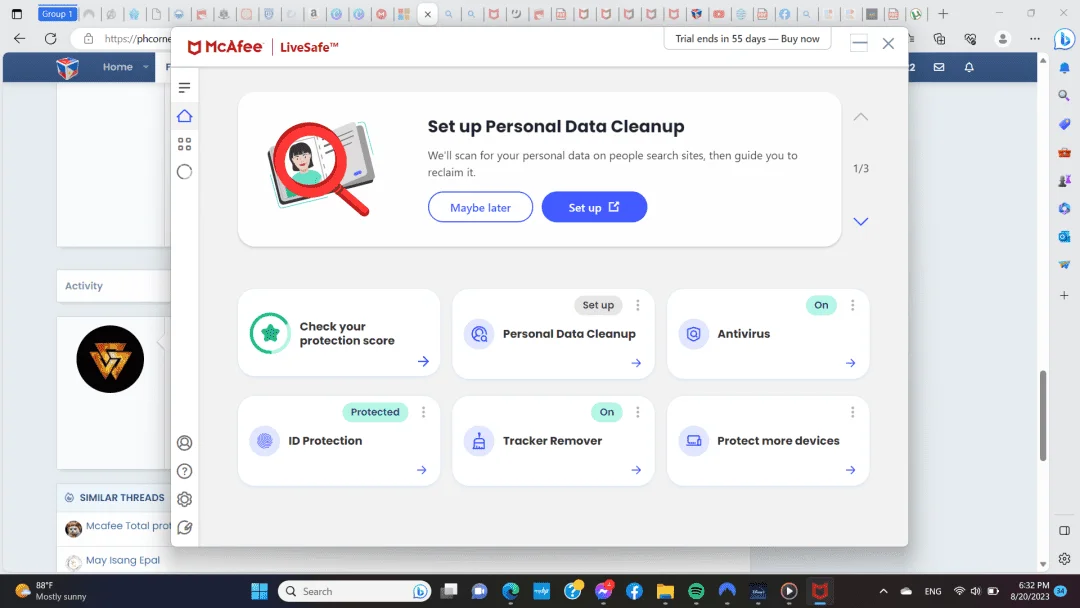Close the active browser tab

pyautogui.click(x=427, y=14)
